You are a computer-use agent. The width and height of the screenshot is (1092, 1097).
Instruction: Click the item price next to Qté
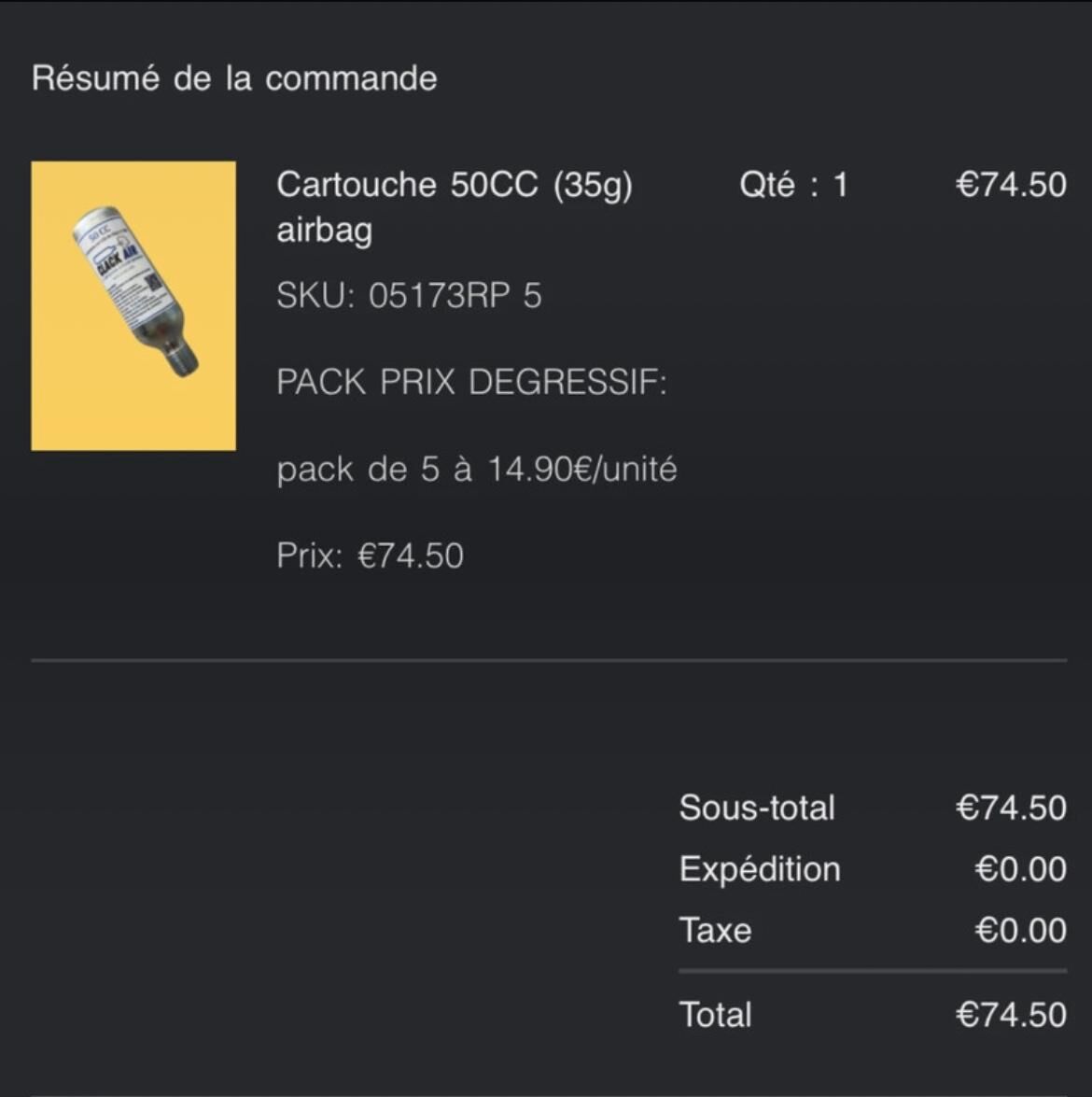coord(1011,185)
